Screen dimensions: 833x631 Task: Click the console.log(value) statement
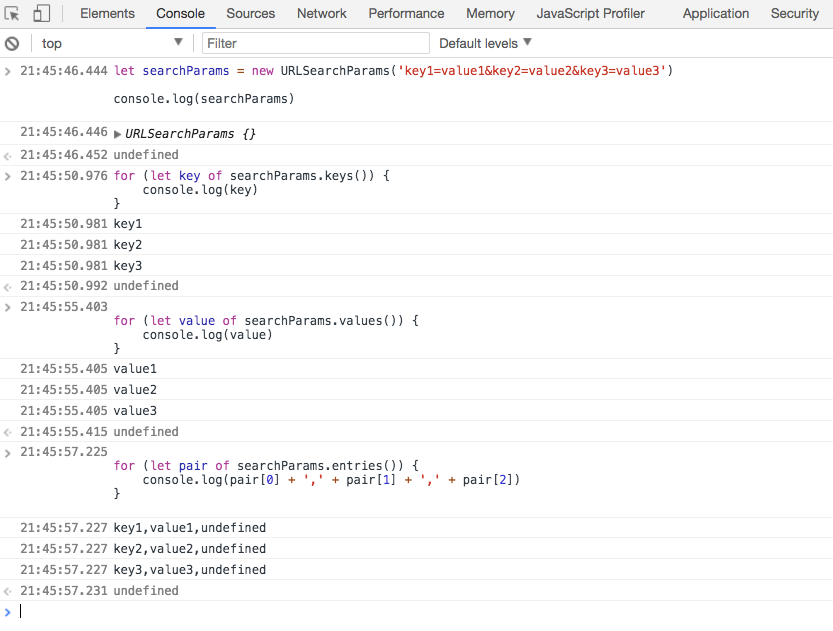(208, 335)
